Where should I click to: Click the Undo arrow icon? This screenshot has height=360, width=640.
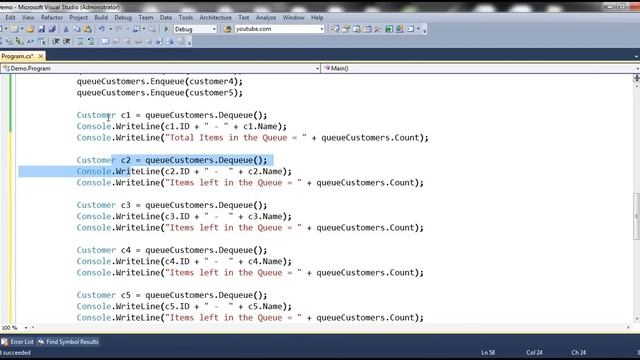pos(102,29)
